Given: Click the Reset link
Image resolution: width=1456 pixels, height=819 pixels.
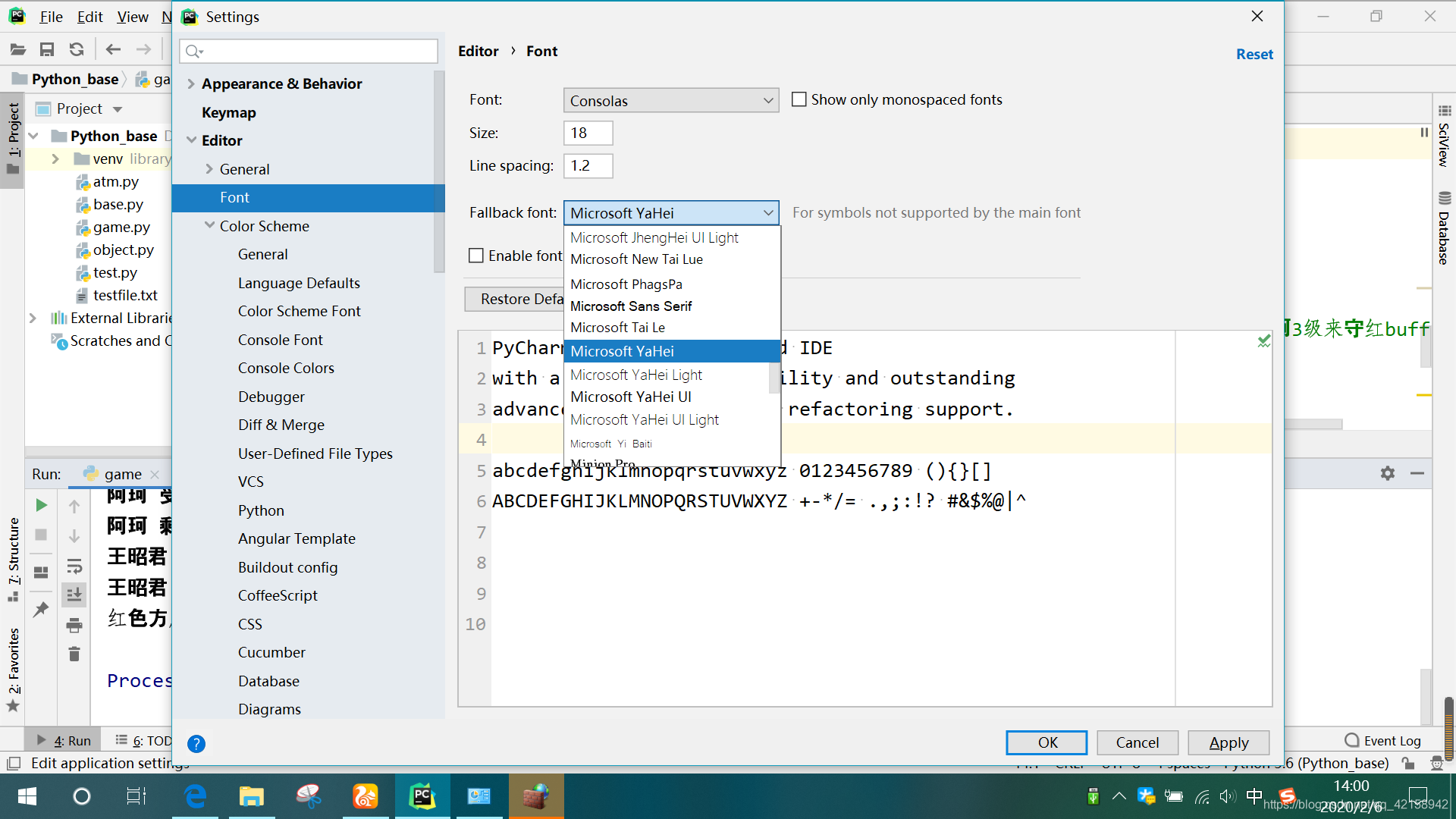Looking at the screenshot, I should 1254,54.
